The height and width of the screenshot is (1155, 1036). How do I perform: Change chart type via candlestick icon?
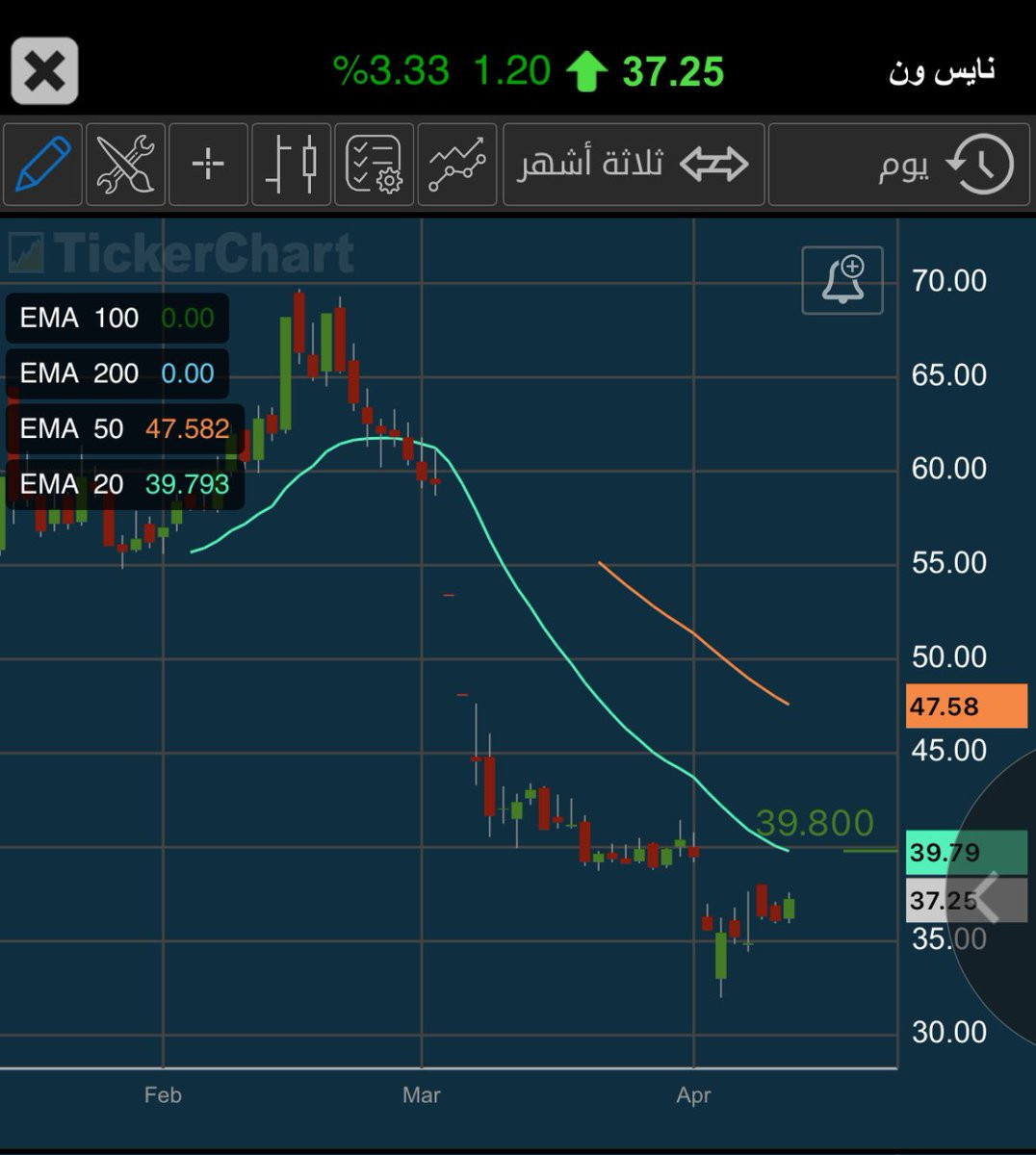[291, 165]
